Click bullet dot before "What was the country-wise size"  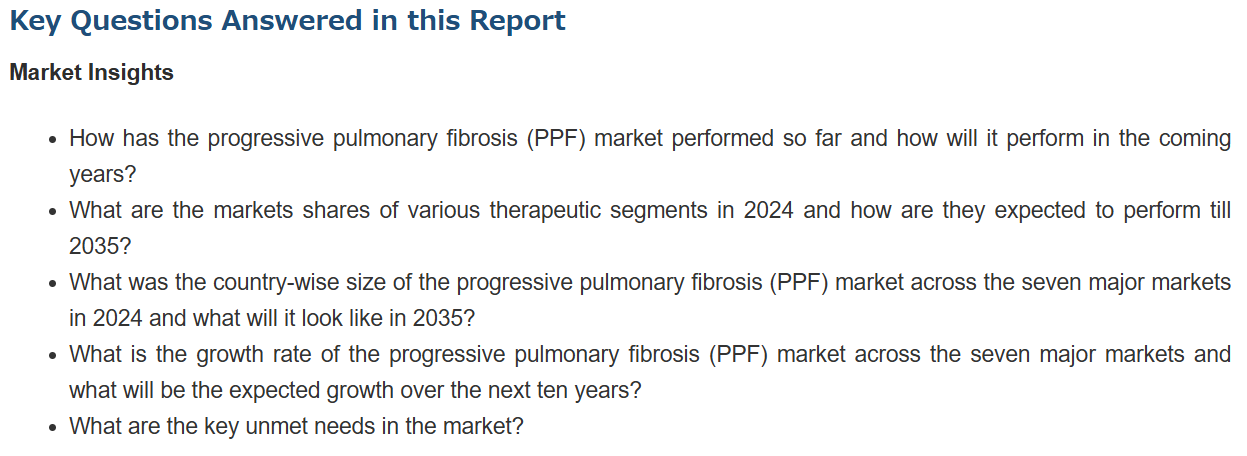click(x=51, y=284)
